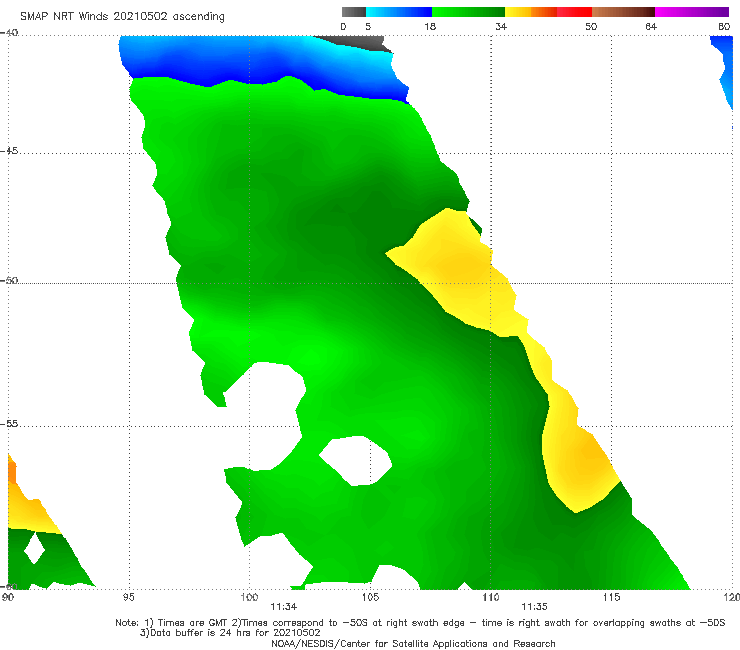This screenshot has width=740, height=650.
Task: Click the title 'SMAP NRT Winds 20210502 ascending'
Action: 122,16
